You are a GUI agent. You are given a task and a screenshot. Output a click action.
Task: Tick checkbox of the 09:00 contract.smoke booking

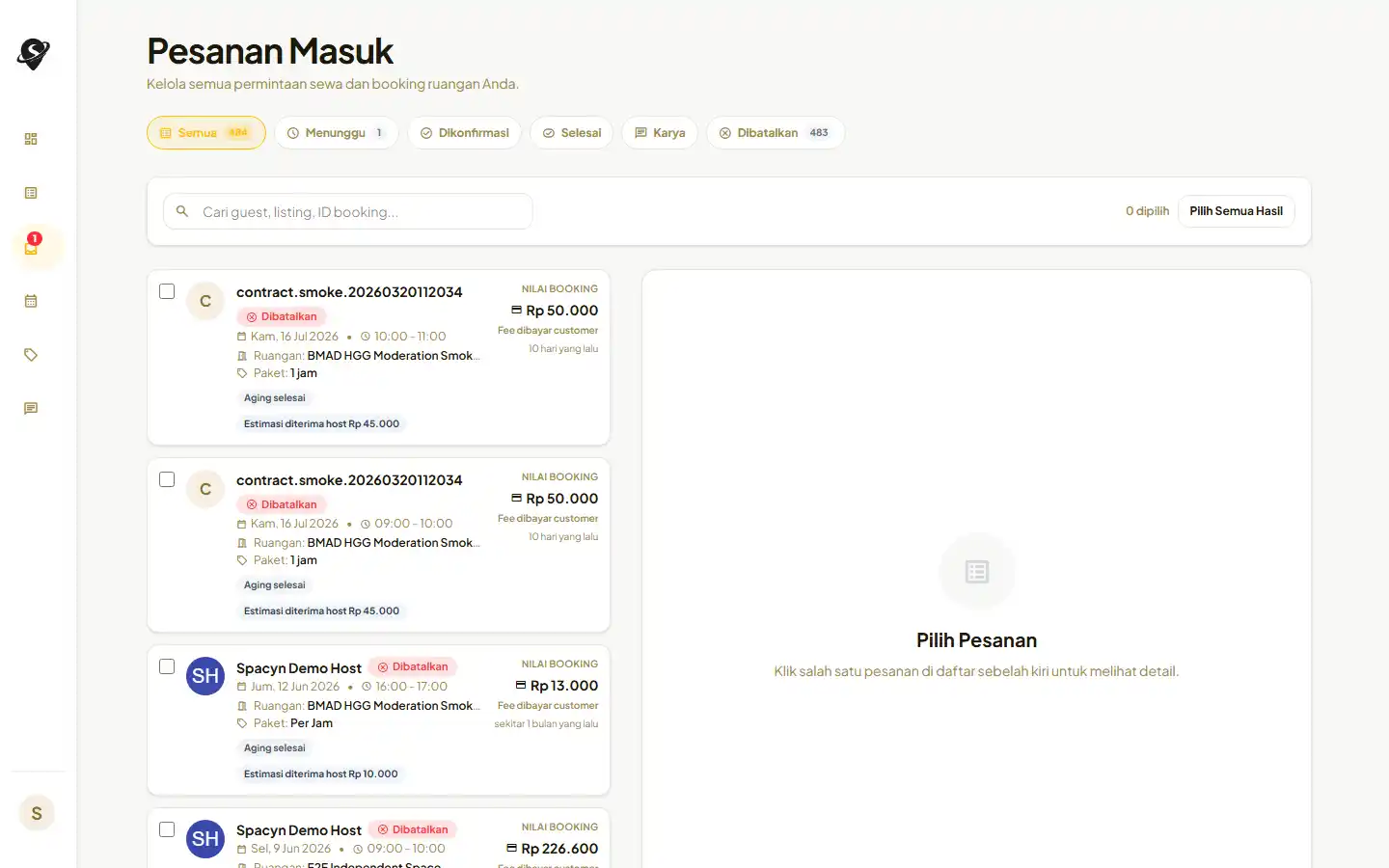pyautogui.click(x=167, y=479)
